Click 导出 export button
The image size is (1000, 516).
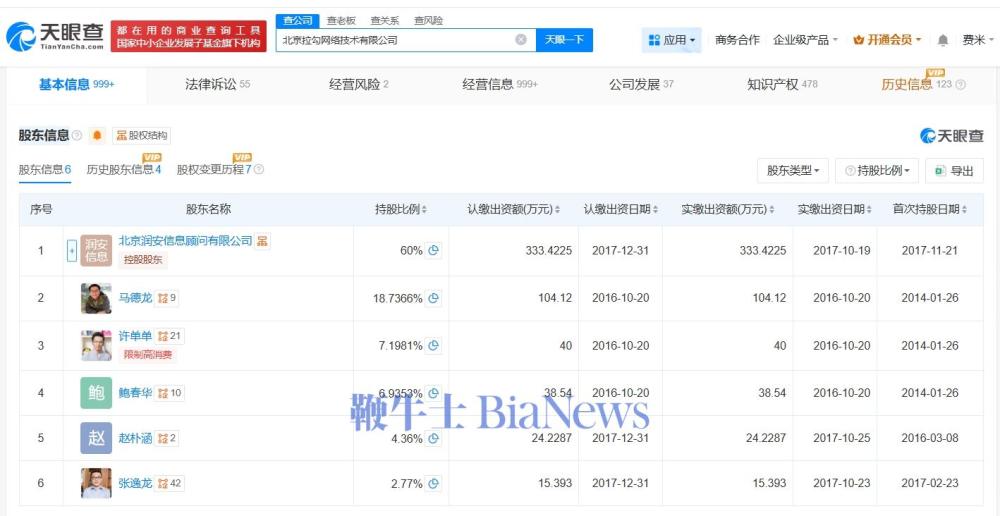pyautogui.click(x=954, y=170)
